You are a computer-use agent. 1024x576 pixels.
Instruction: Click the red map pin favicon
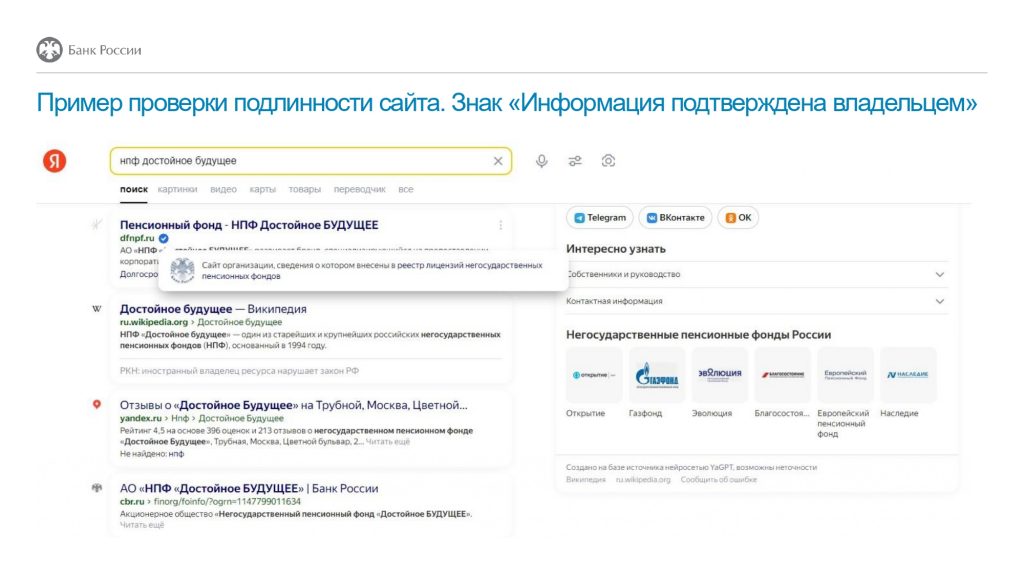coord(97,405)
